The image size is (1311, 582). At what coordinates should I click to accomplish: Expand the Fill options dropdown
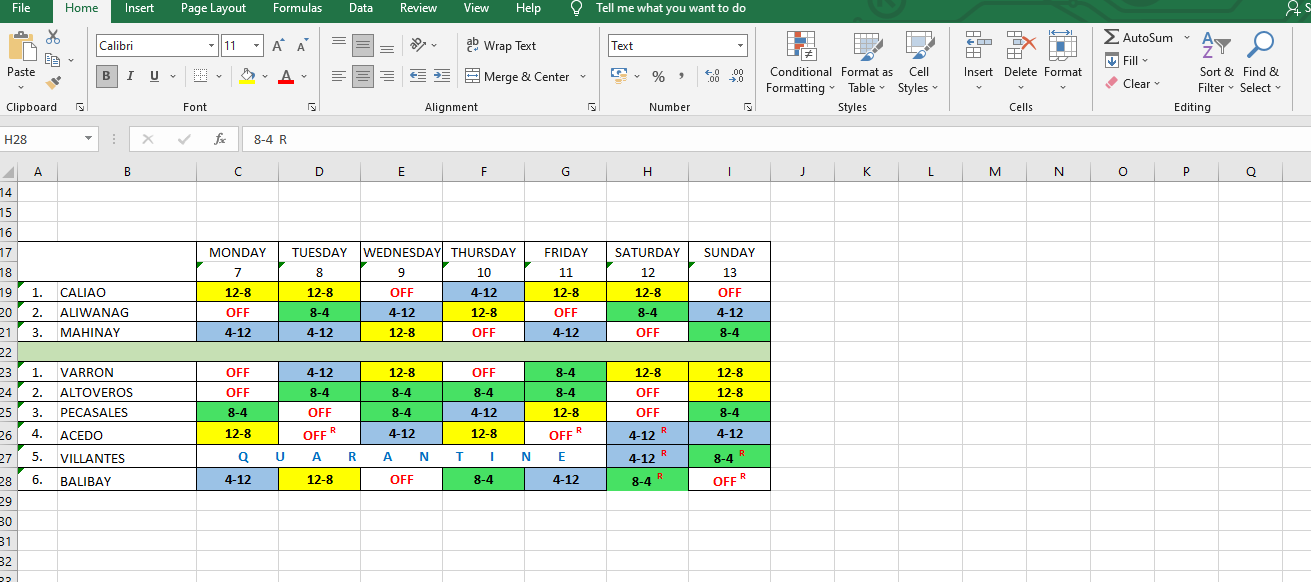point(1145,60)
